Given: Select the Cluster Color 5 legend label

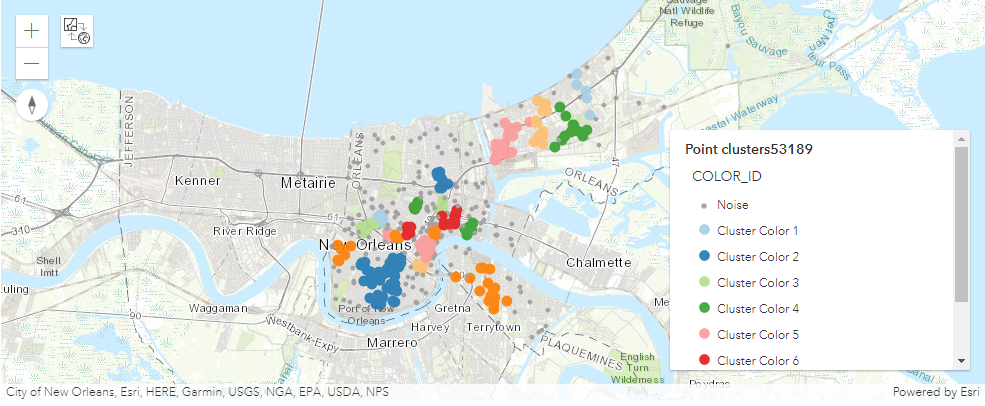Looking at the screenshot, I should coord(758,335).
